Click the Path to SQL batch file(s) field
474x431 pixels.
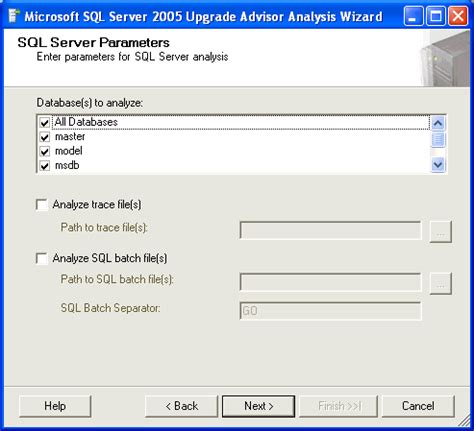point(330,282)
